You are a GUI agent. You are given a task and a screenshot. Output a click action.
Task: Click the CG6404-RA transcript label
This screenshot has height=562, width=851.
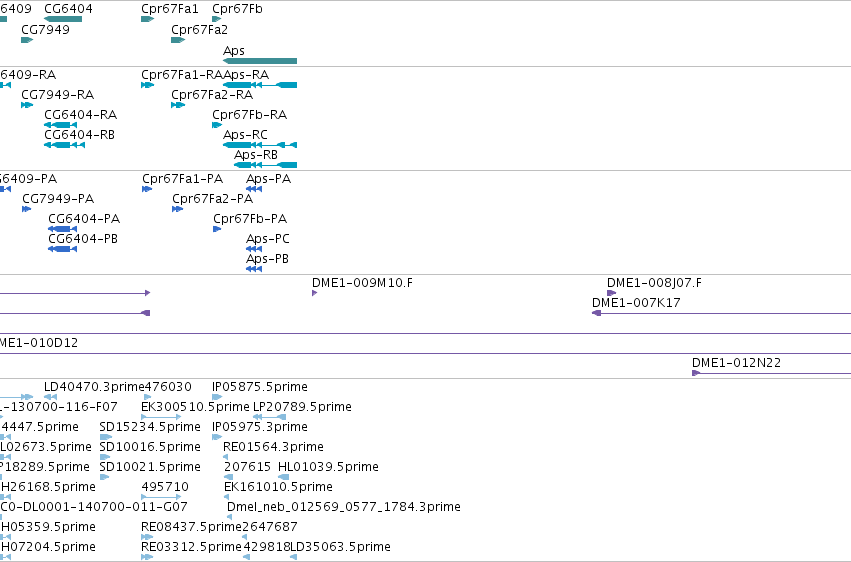pyautogui.click(x=80, y=115)
